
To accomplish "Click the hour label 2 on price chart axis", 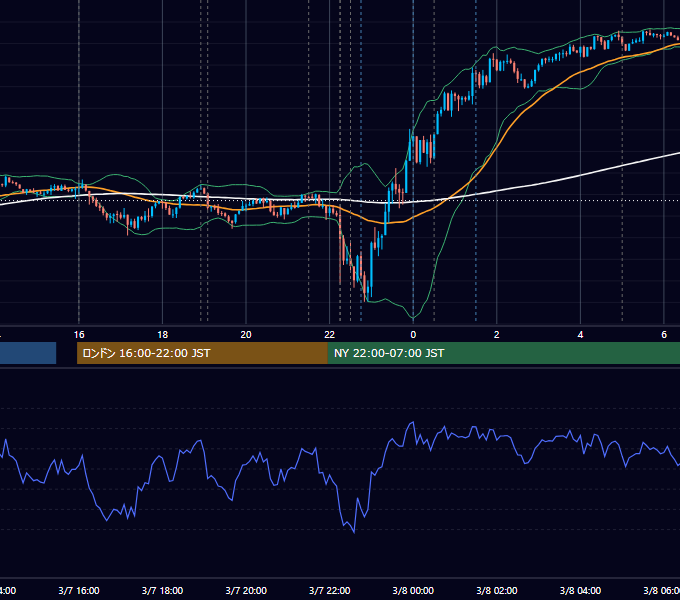I will [x=497, y=335].
